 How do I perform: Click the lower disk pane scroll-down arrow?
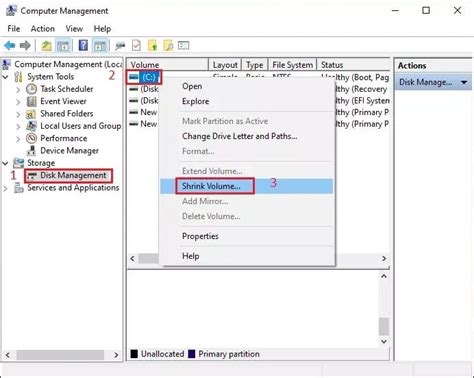[384, 341]
